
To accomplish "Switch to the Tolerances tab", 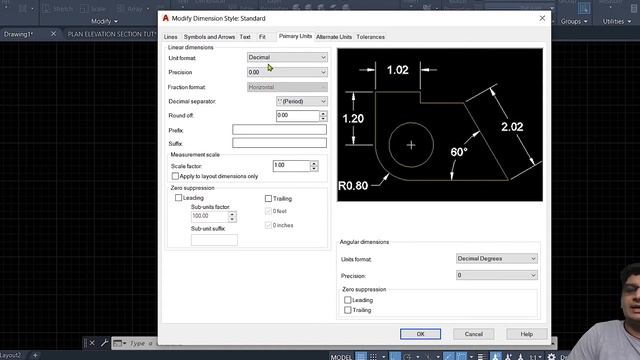I will pos(371,37).
